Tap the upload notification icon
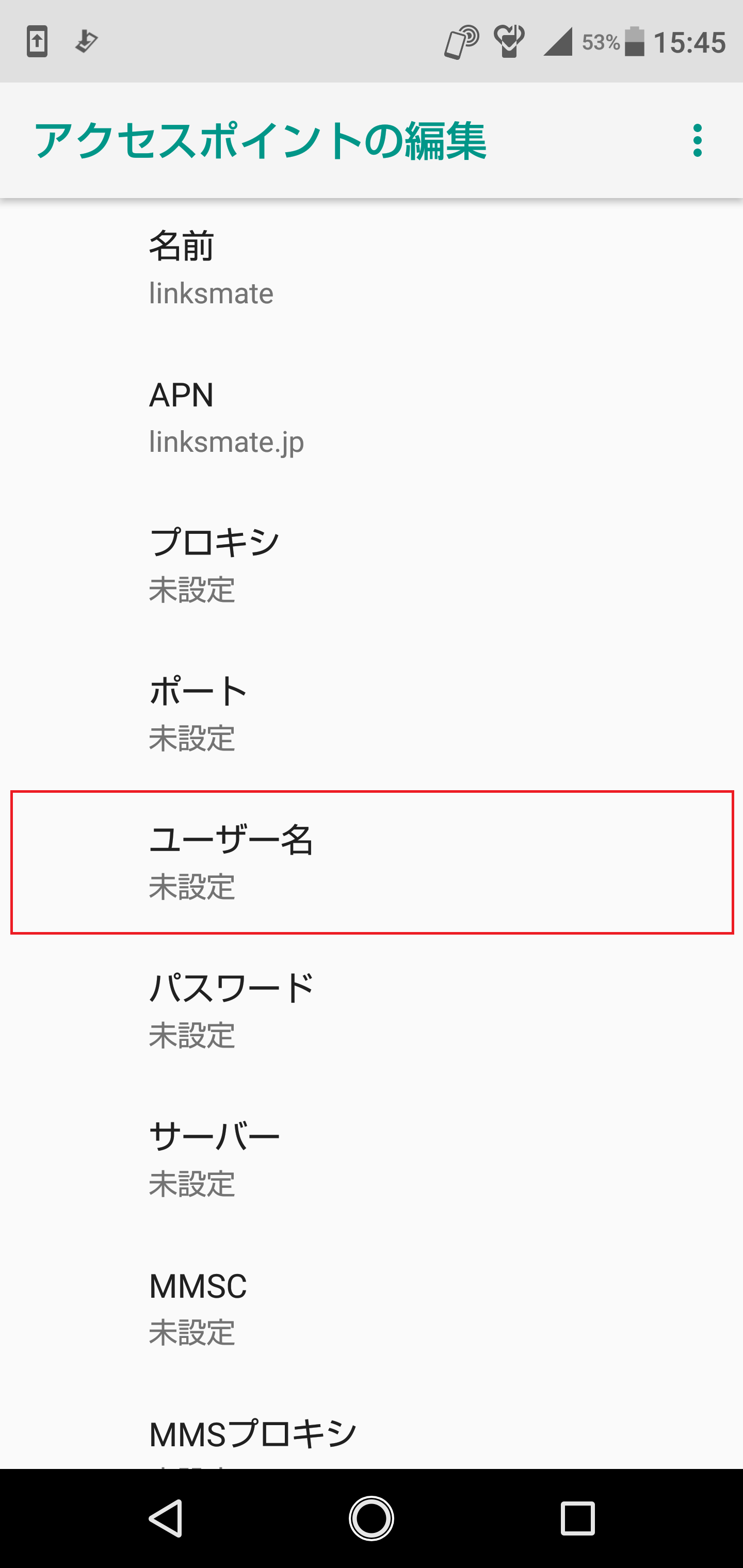Image resolution: width=743 pixels, height=1568 pixels. click(37, 42)
